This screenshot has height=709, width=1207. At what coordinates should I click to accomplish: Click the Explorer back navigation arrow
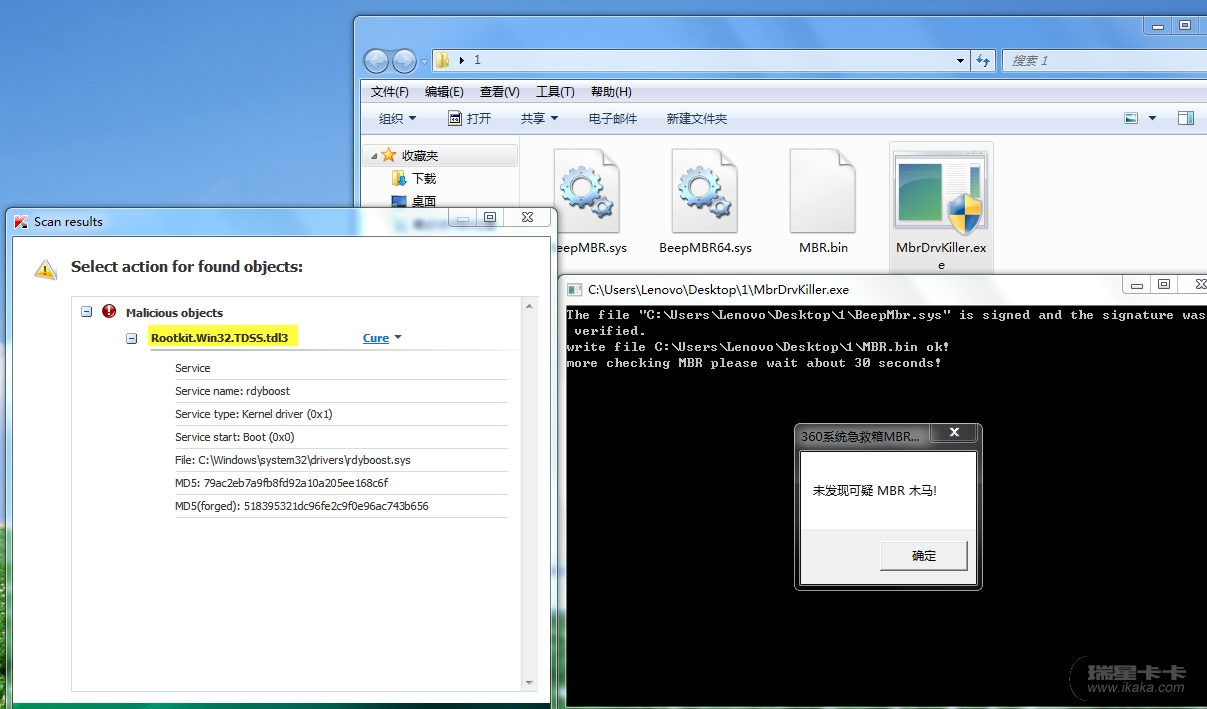376,61
